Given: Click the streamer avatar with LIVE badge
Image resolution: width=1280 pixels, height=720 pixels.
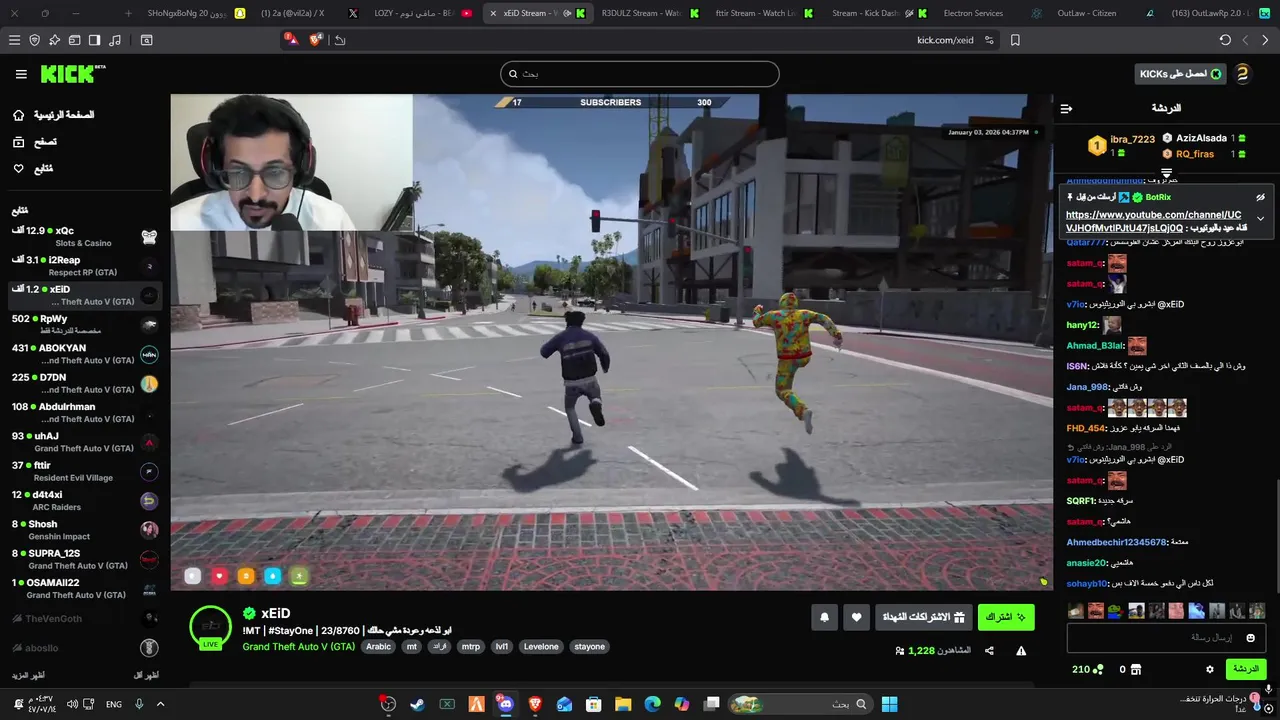Looking at the screenshot, I should [210, 626].
